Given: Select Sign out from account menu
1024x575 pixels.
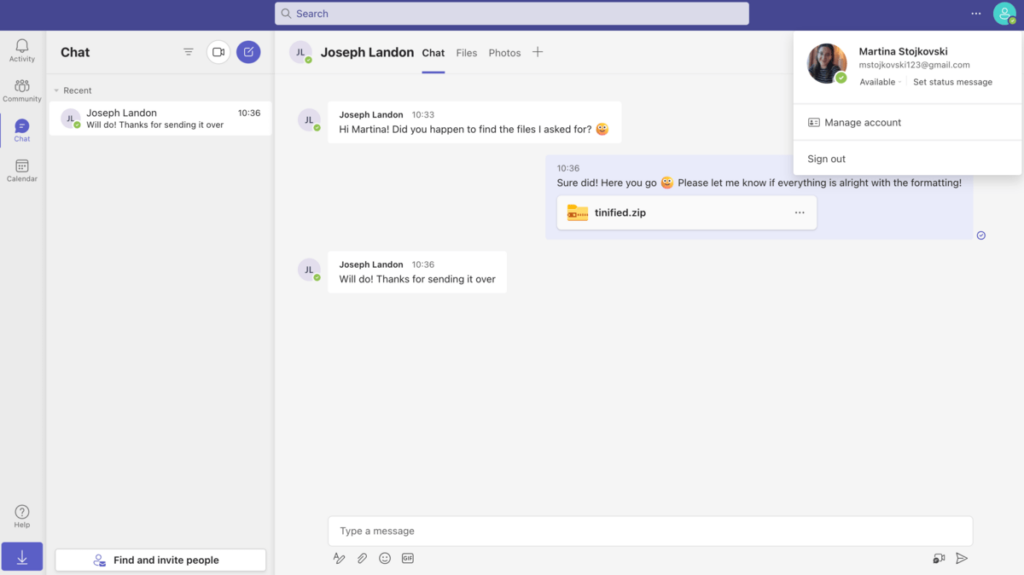Looking at the screenshot, I should tap(826, 159).
